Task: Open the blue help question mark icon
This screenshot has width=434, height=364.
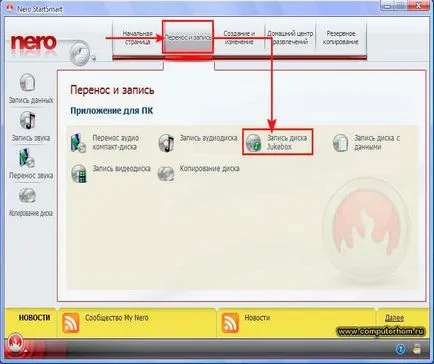Action: coord(401,349)
